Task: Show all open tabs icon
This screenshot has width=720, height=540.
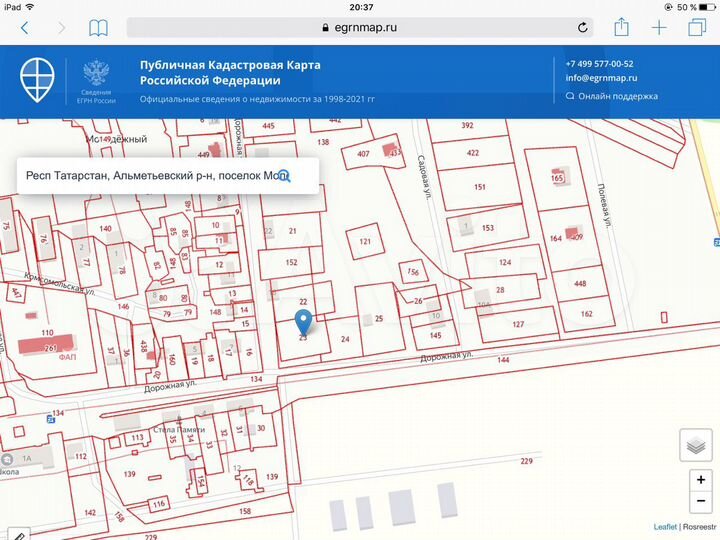Action: pos(696,28)
